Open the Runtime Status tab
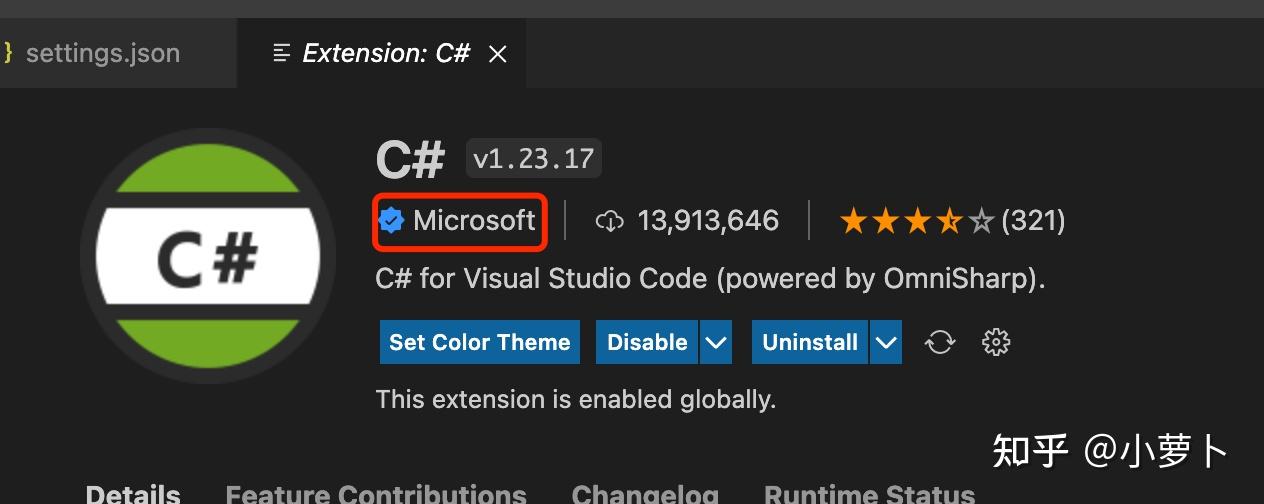The width and height of the screenshot is (1264, 504). 870,494
